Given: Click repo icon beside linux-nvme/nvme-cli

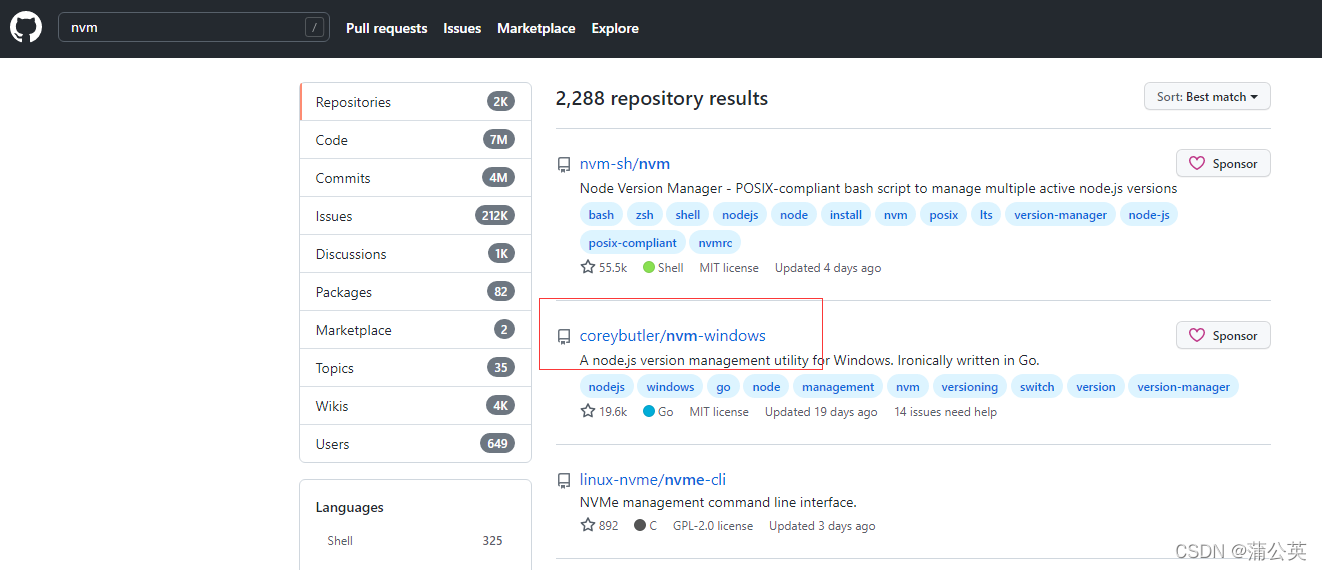Looking at the screenshot, I should tap(564, 481).
